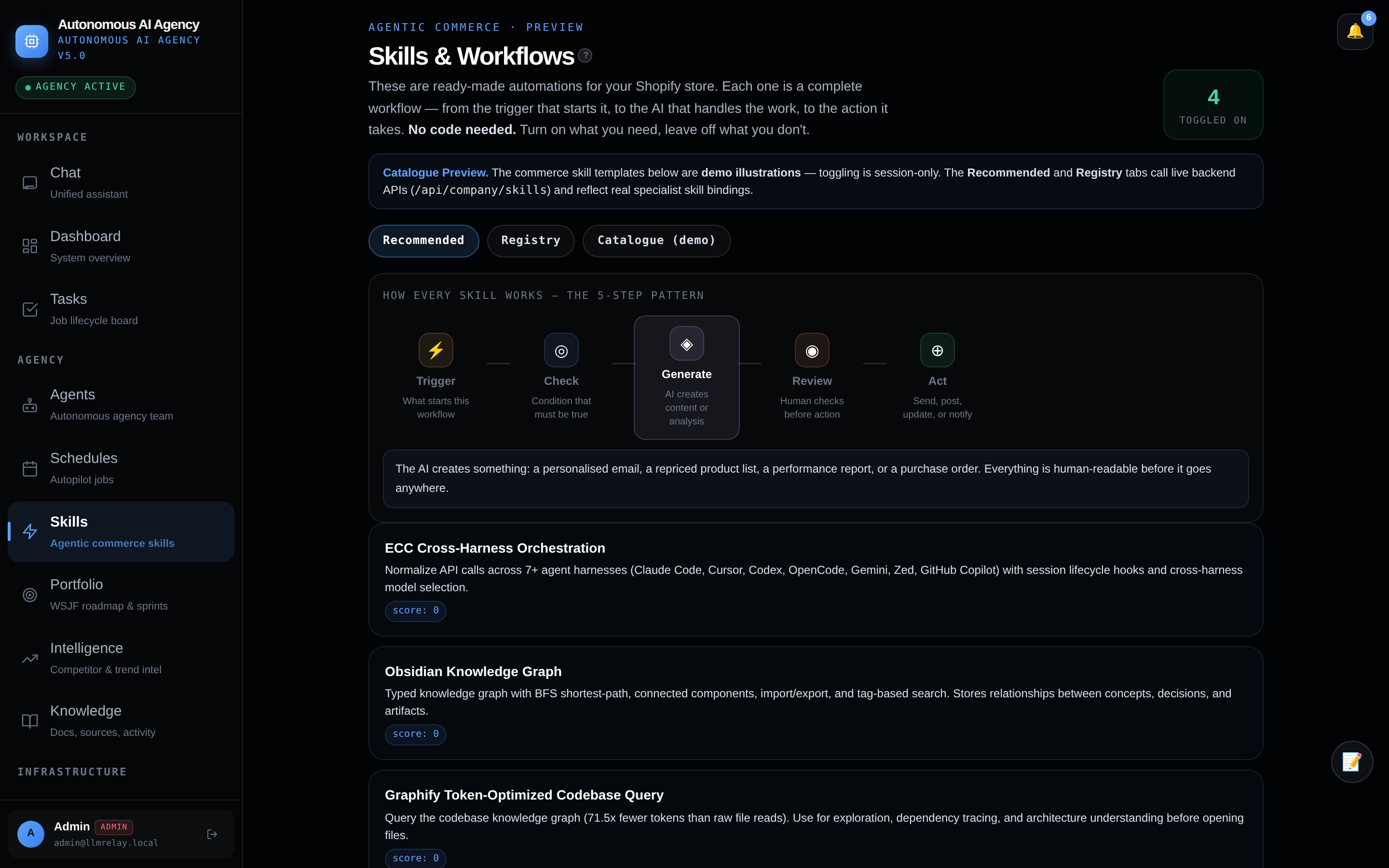Open Chat Unified assistant in sidebar
The width and height of the screenshot is (1389, 868).
pos(121,183)
